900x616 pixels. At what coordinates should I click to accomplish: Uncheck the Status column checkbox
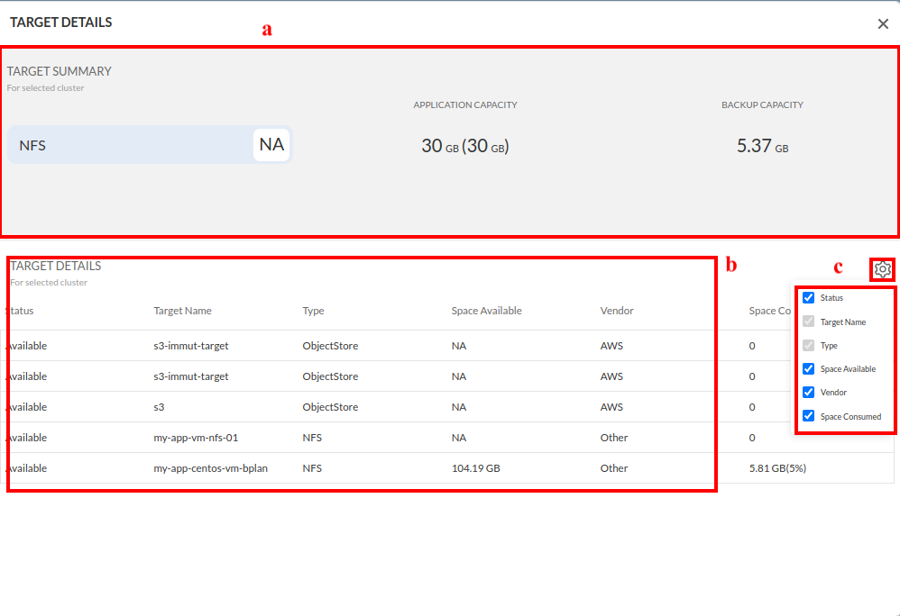[x=809, y=298]
